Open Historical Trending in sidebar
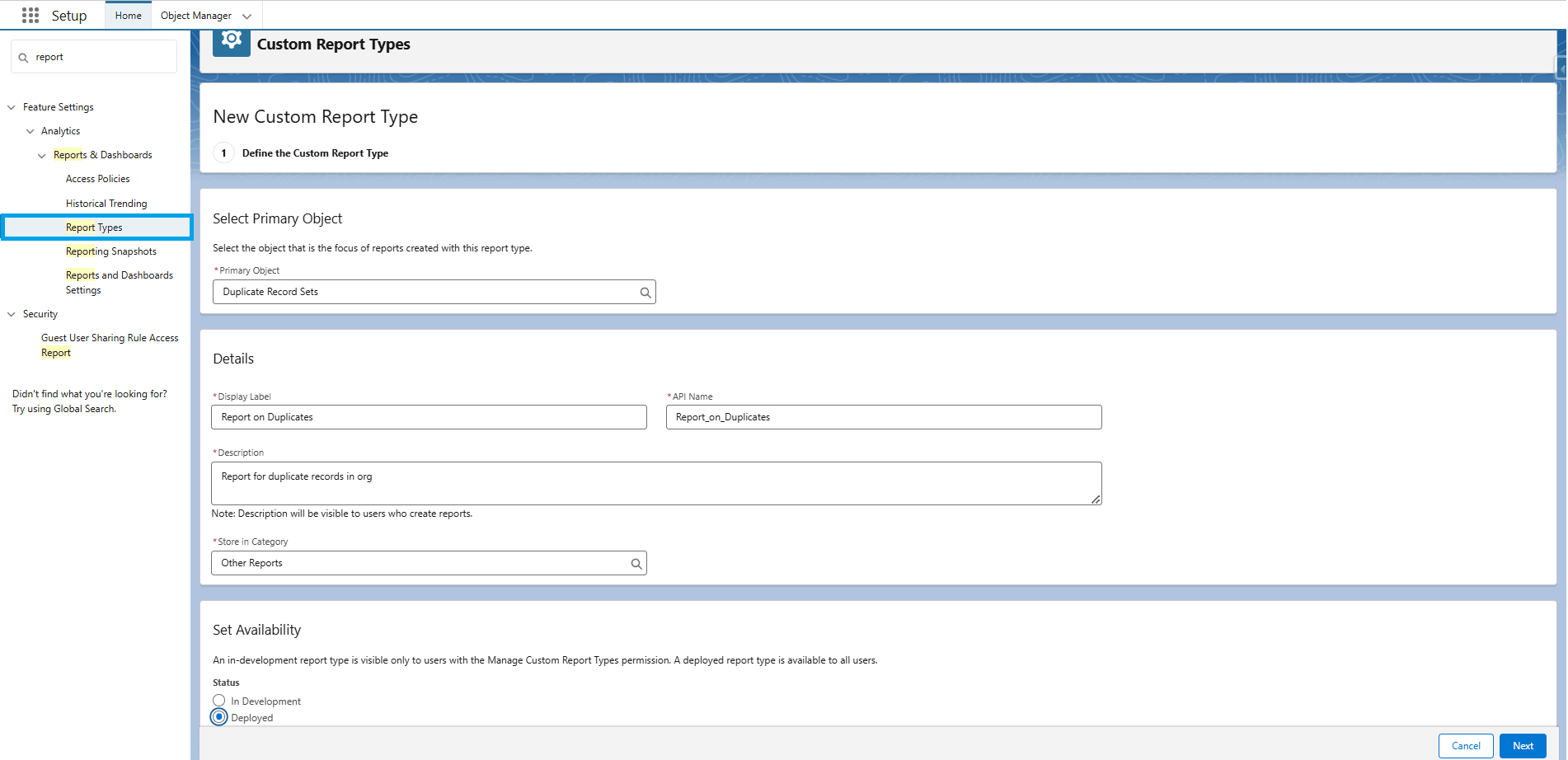Viewport: 1568px width, 760px height. coord(106,204)
